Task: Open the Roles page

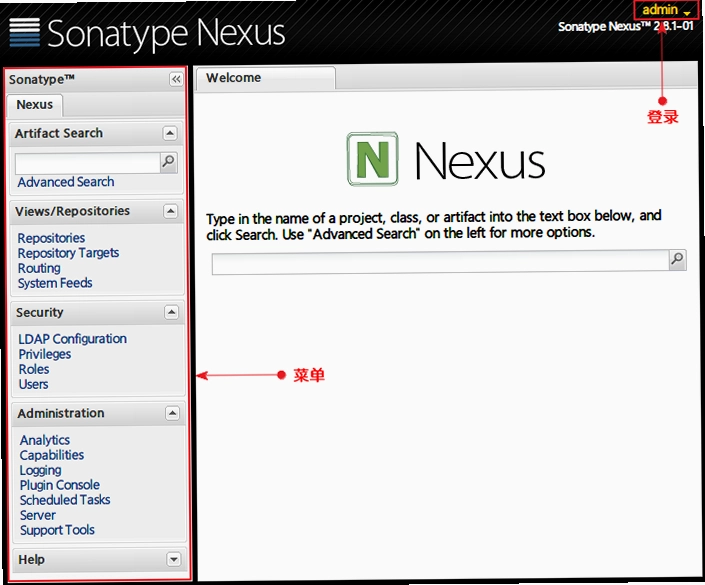Action: (34, 369)
